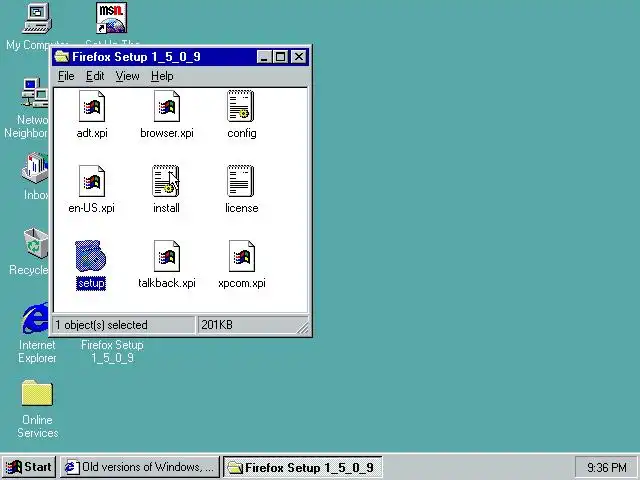Image resolution: width=640 pixels, height=480 pixels.
Task: Select the talkback.xpi file icon
Action: click(x=167, y=256)
